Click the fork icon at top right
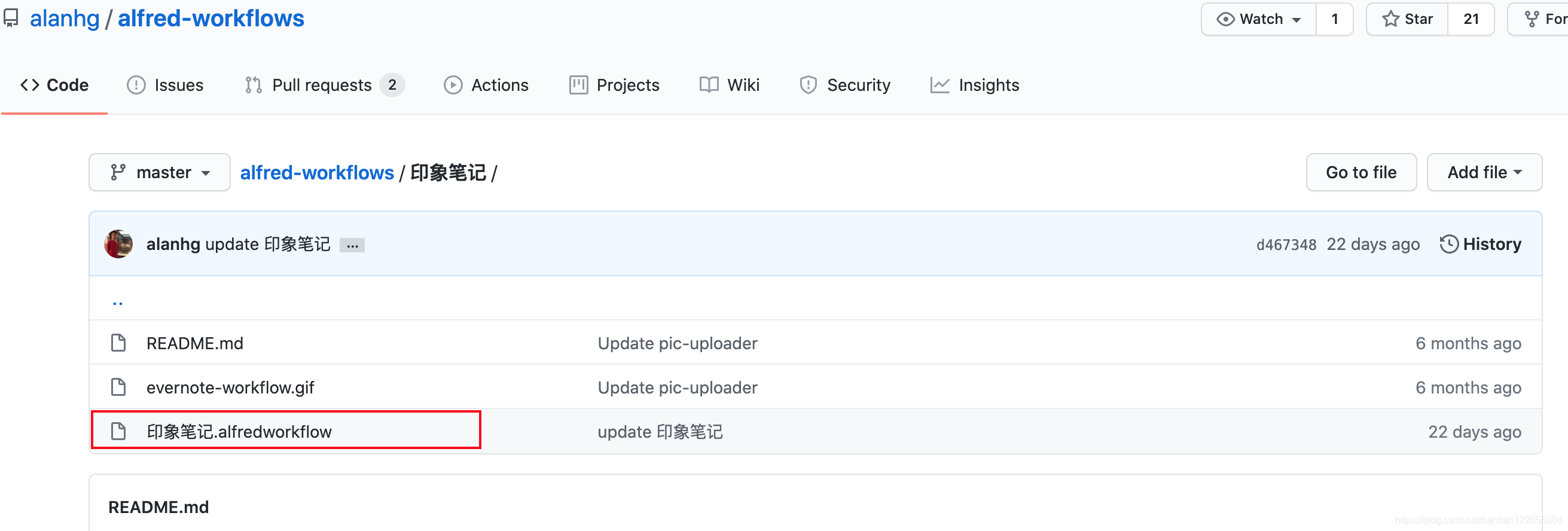This screenshot has width=1568, height=531. click(x=1532, y=20)
